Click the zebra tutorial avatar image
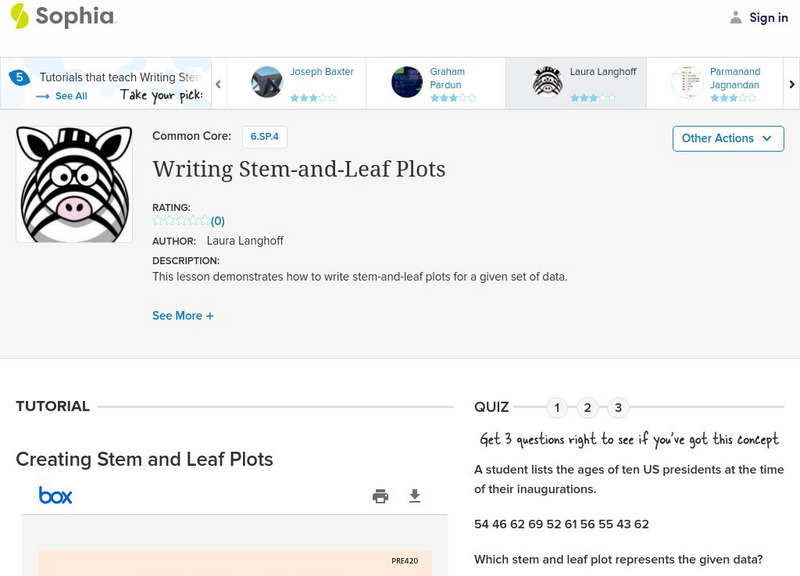 (x=74, y=184)
